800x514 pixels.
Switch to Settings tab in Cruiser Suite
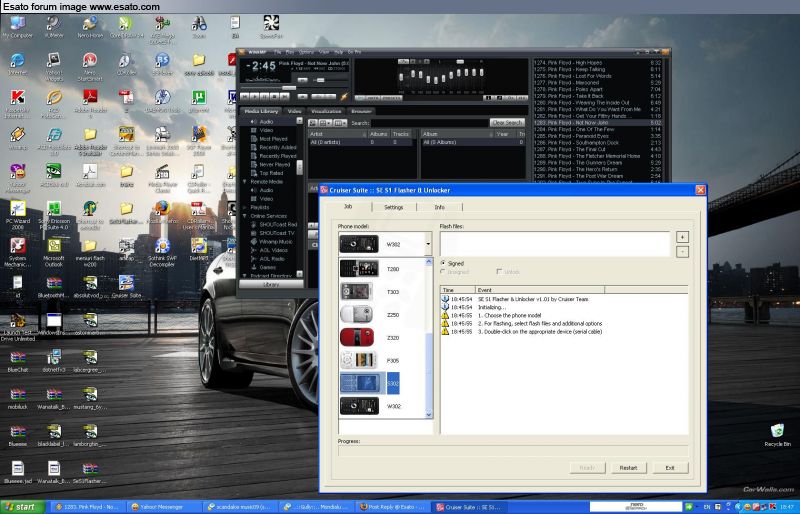(393, 207)
